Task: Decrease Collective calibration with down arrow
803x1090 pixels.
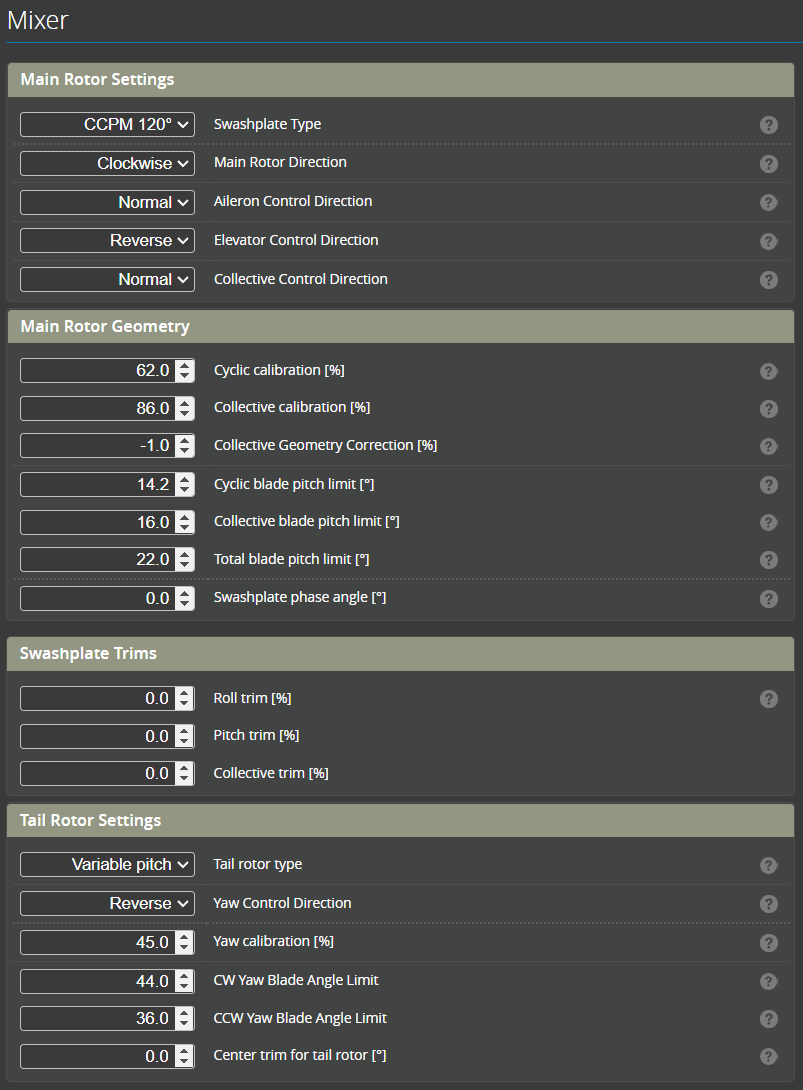Action: (185, 414)
